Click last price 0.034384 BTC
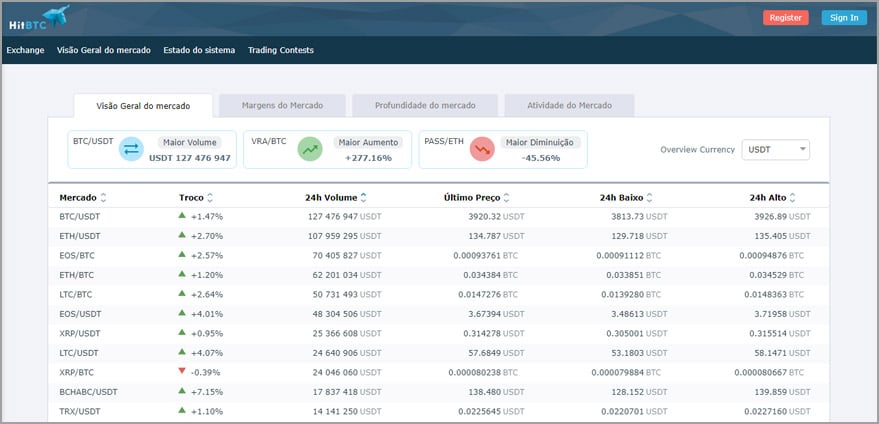 [x=491, y=275]
